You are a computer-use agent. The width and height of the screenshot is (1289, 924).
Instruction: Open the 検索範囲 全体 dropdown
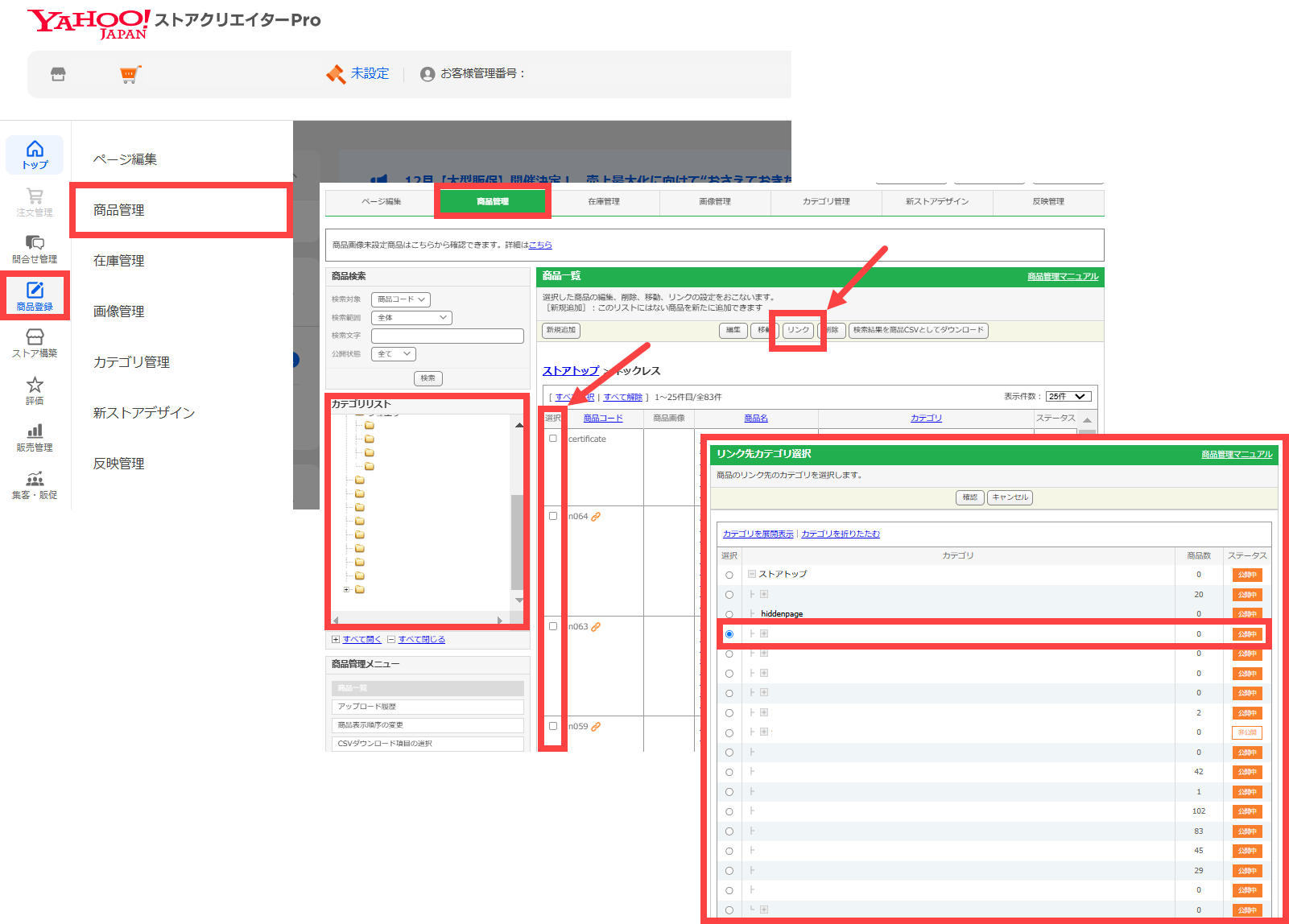click(x=411, y=318)
